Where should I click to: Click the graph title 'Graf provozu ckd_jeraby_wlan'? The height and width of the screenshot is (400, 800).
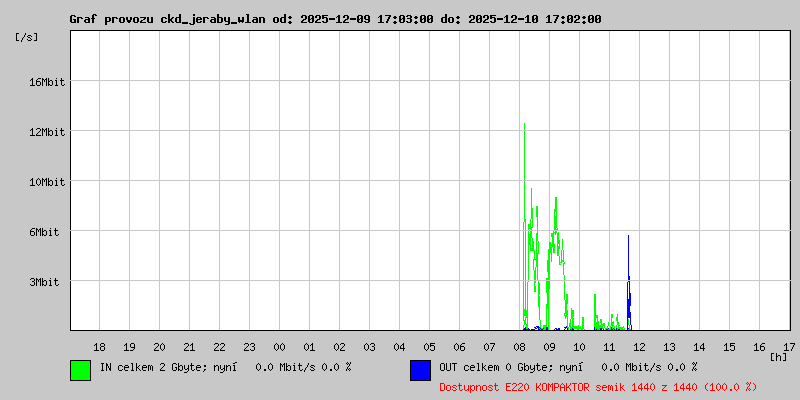[167, 19]
